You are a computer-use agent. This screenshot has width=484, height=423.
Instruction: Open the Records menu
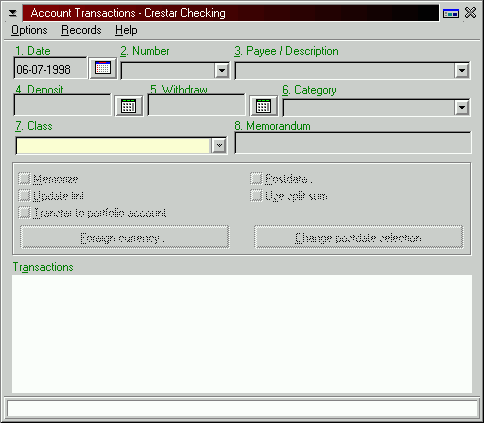tap(81, 30)
